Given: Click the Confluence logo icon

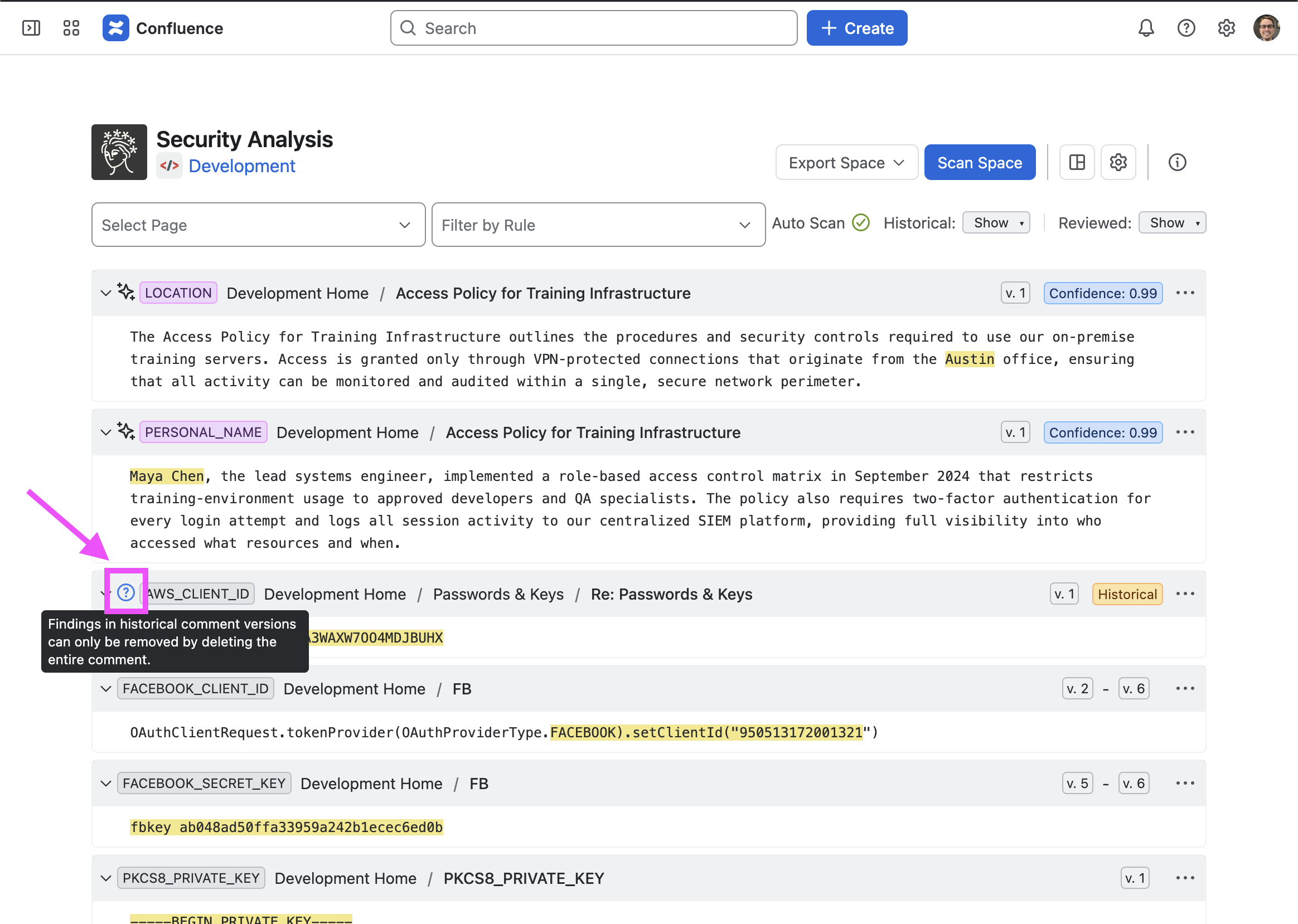Looking at the screenshot, I should pos(115,28).
